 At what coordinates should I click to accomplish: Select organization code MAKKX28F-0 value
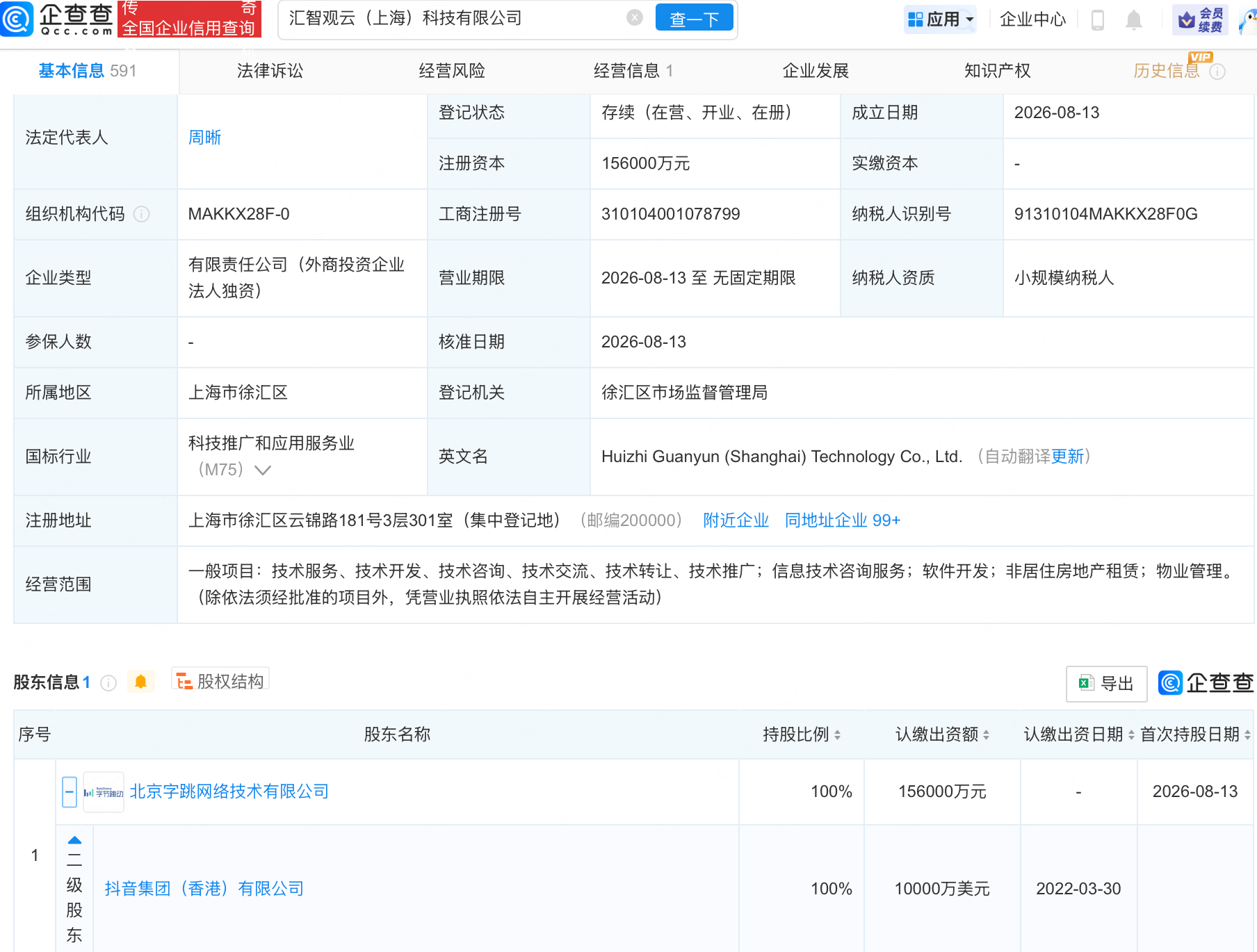(x=238, y=214)
